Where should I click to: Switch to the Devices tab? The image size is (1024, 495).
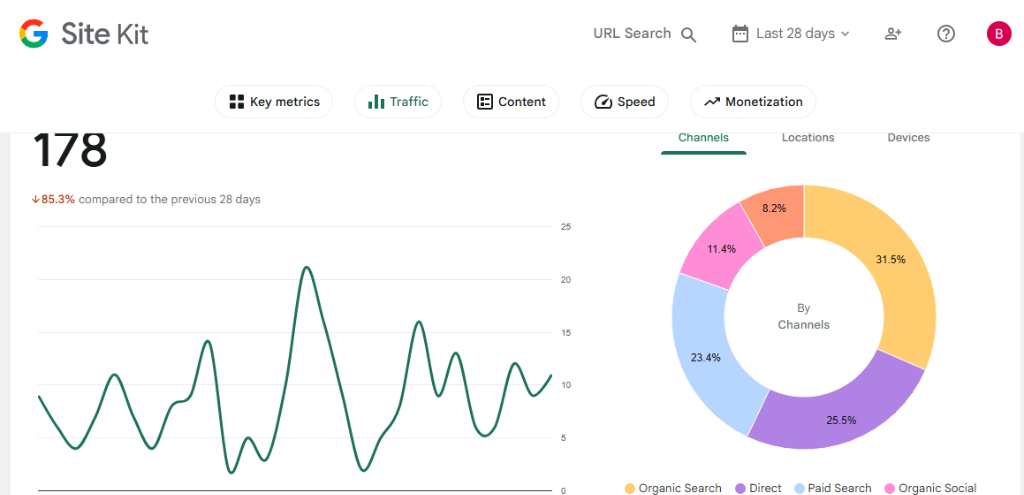click(908, 138)
